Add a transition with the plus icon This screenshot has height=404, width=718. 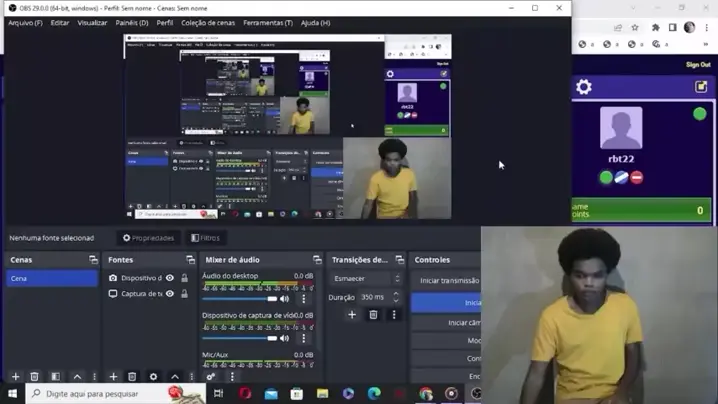352,315
